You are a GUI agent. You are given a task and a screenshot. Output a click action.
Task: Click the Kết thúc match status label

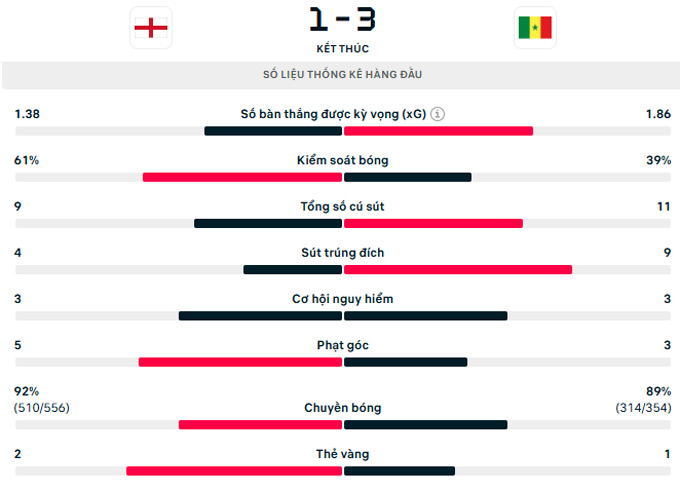pos(342,49)
